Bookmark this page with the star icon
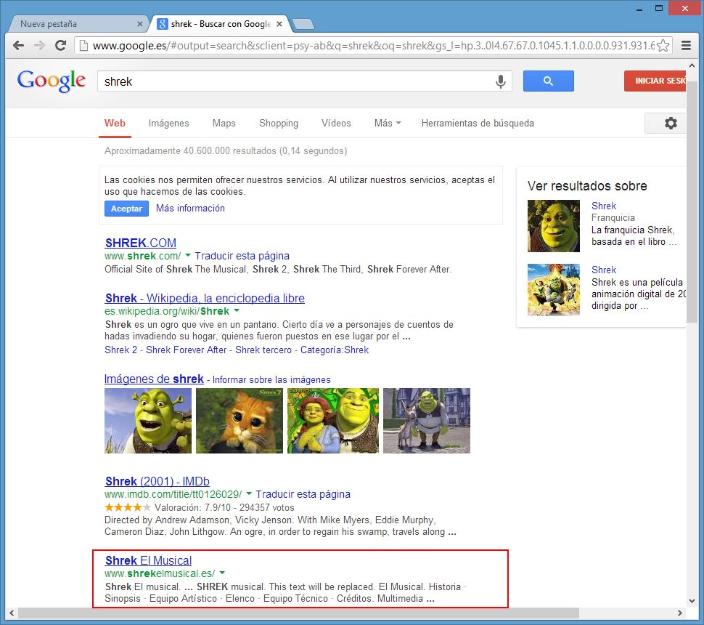This screenshot has height=625, width=704. (x=663, y=45)
